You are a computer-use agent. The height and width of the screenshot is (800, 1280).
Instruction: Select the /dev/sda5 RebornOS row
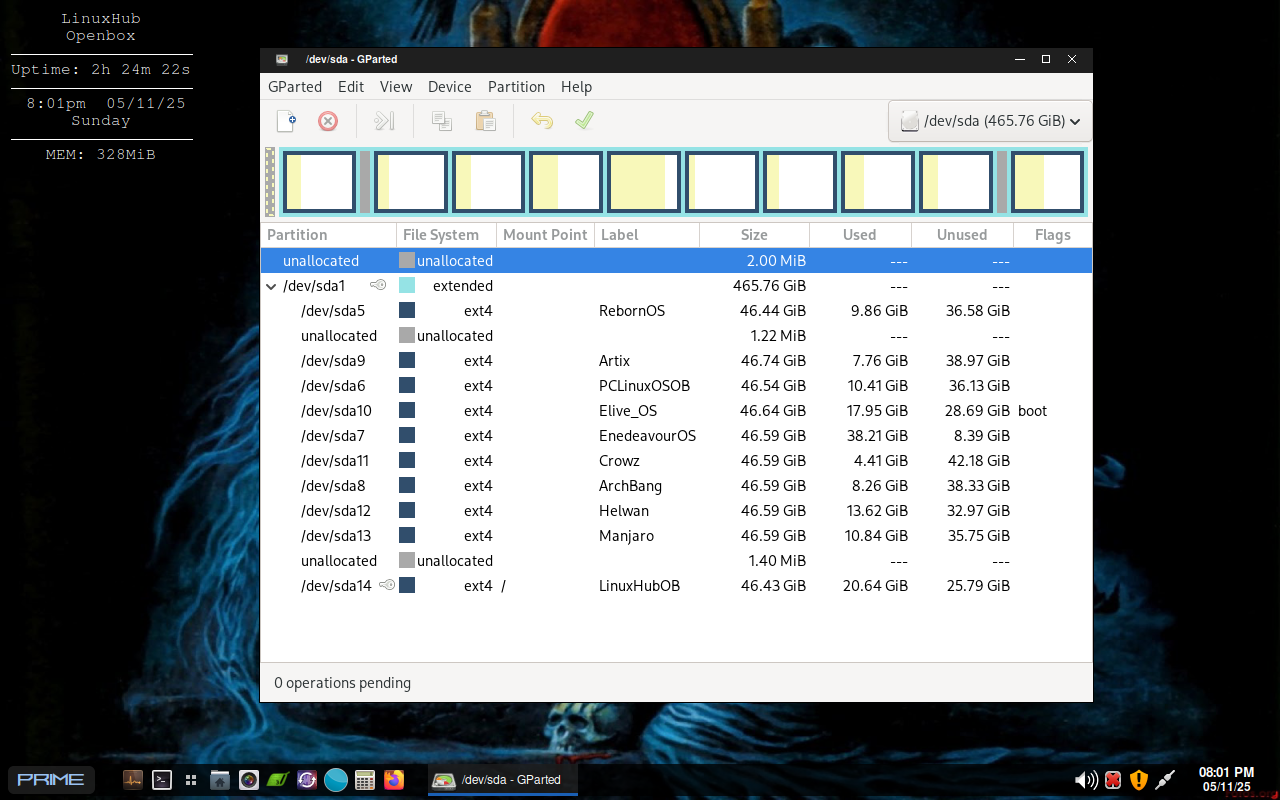click(x=676, y=311)
